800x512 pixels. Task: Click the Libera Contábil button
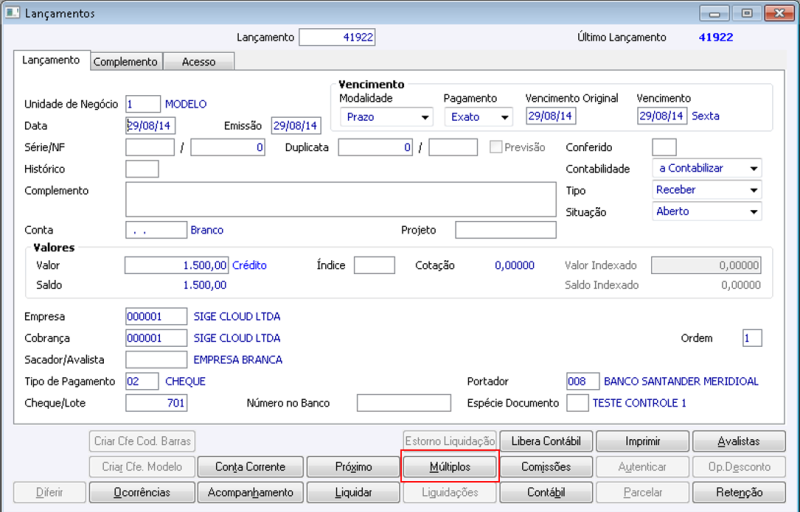point(546,441)
